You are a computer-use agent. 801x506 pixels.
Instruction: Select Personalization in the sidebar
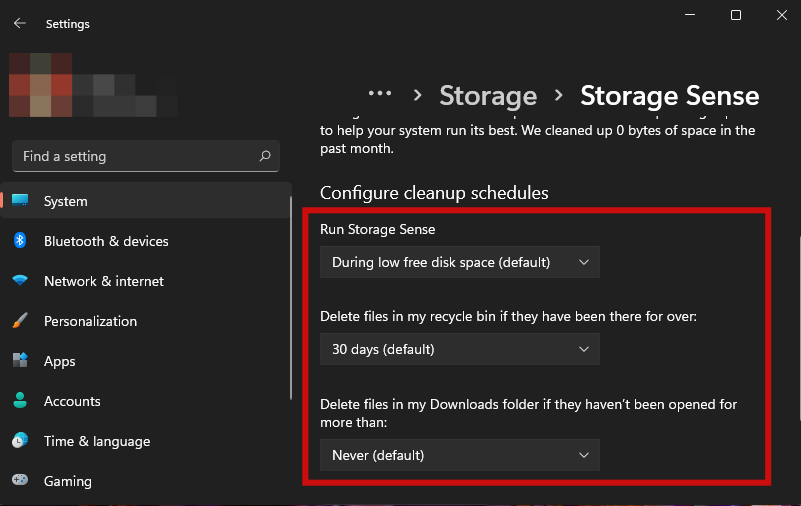[x=90, y=321]
